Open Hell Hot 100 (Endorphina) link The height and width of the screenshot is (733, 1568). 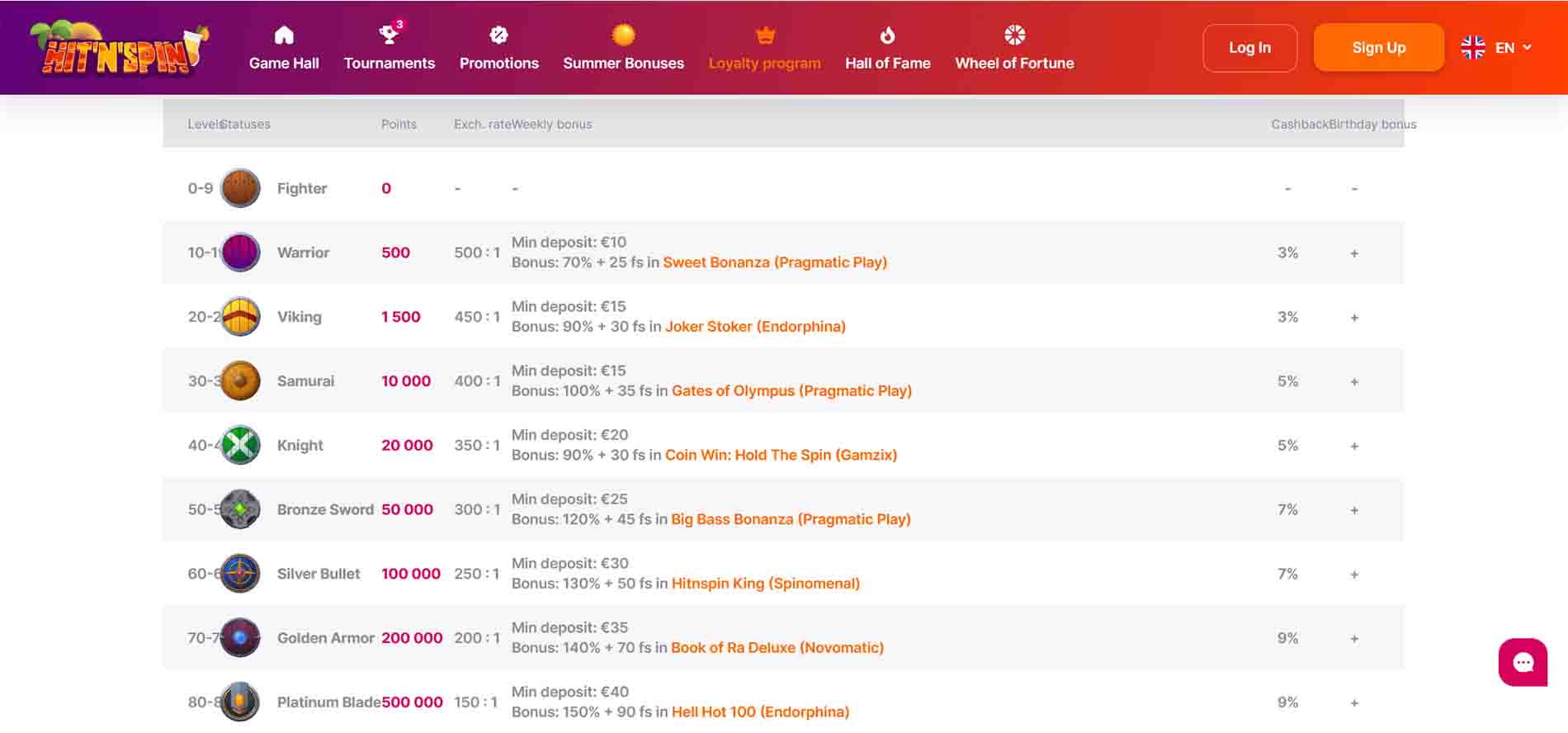click(x=760, y=712)
